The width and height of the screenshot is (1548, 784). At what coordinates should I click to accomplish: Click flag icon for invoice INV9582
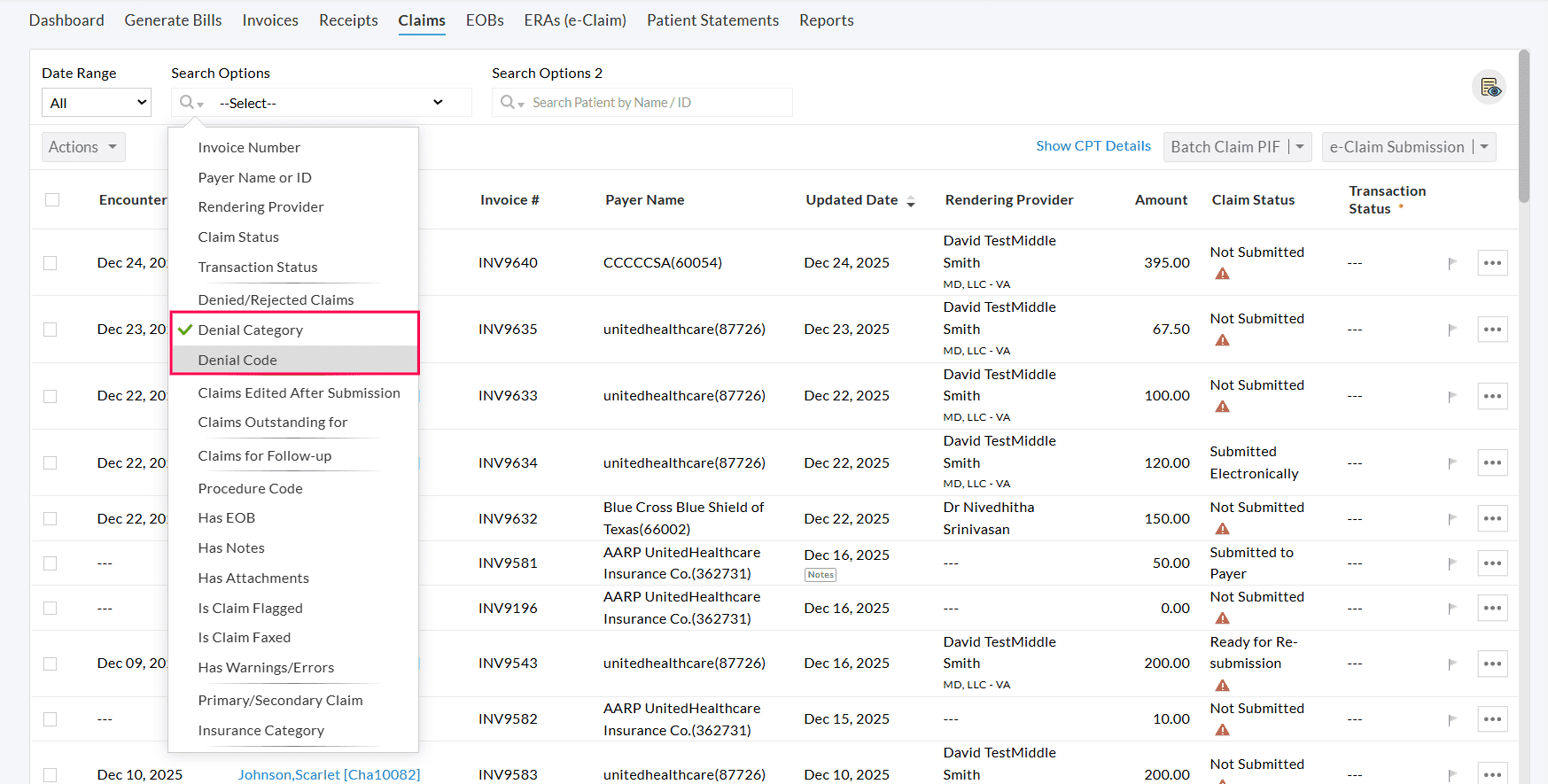tap(1452, 719)
